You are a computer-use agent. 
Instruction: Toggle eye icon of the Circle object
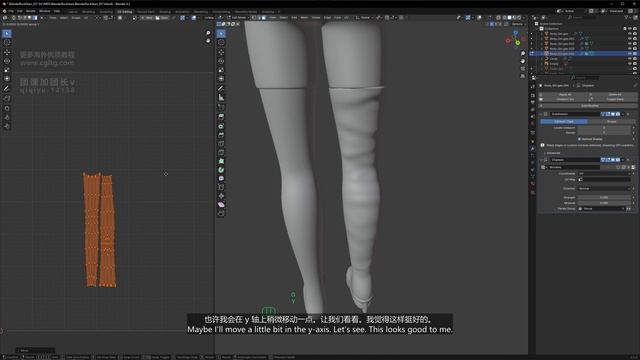[x=630, y=59]
